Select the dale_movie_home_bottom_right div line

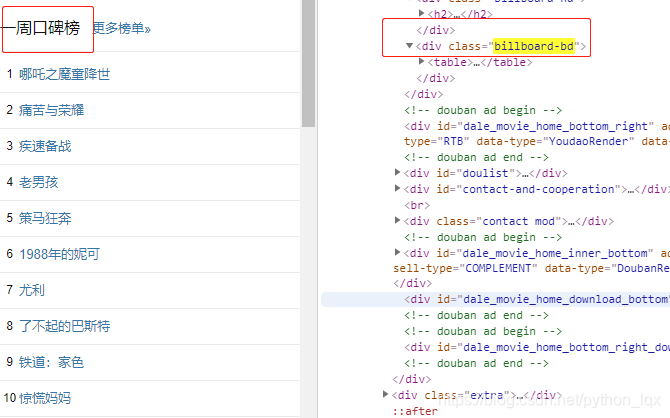pyautogui.click(x=537, y=127)
